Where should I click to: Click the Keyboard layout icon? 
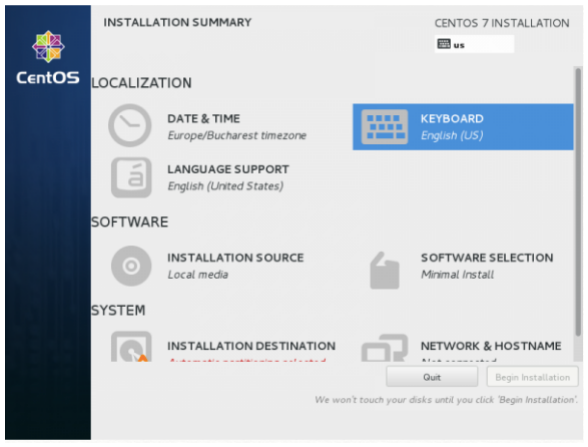pos(384,127)
